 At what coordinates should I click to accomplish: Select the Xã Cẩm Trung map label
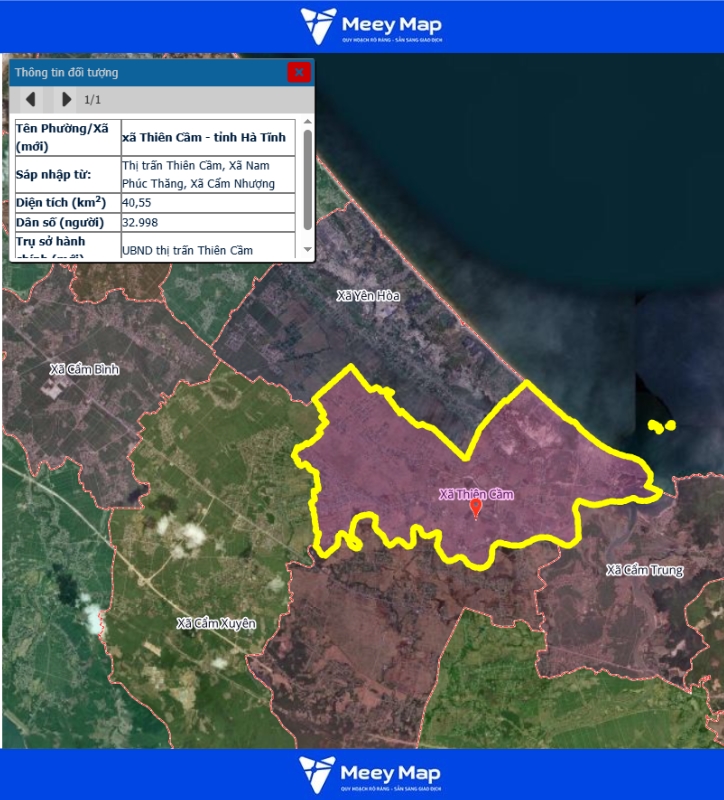click(645, 570)
